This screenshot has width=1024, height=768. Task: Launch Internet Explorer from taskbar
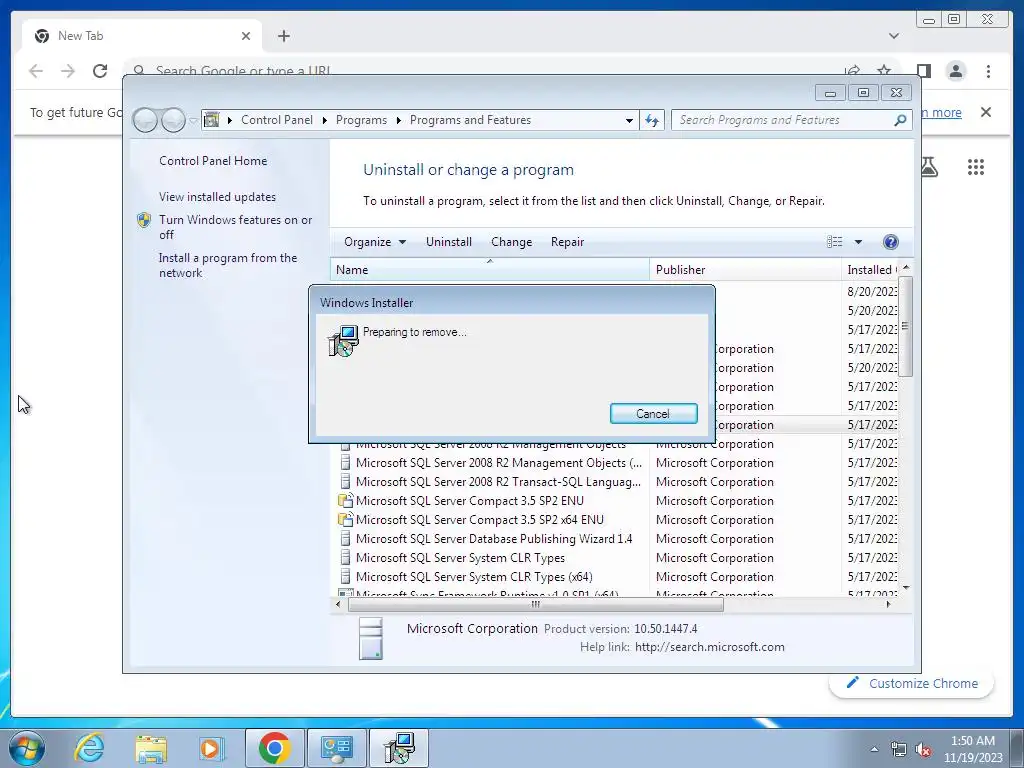pyautogui.click(x=89, y=748)
